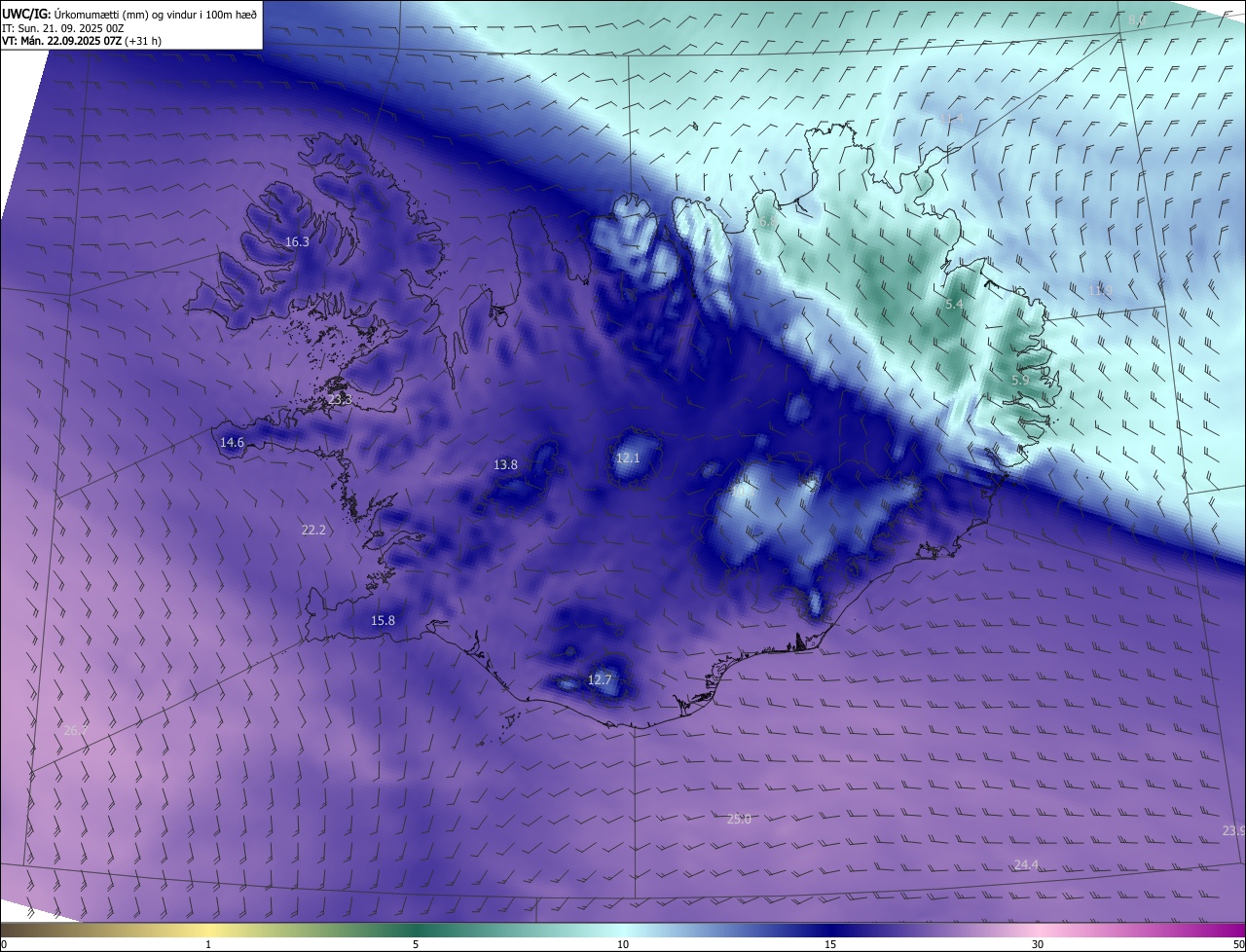Click the legend tick label 50
This screenshot has height=952, width=1246.
1238,944
